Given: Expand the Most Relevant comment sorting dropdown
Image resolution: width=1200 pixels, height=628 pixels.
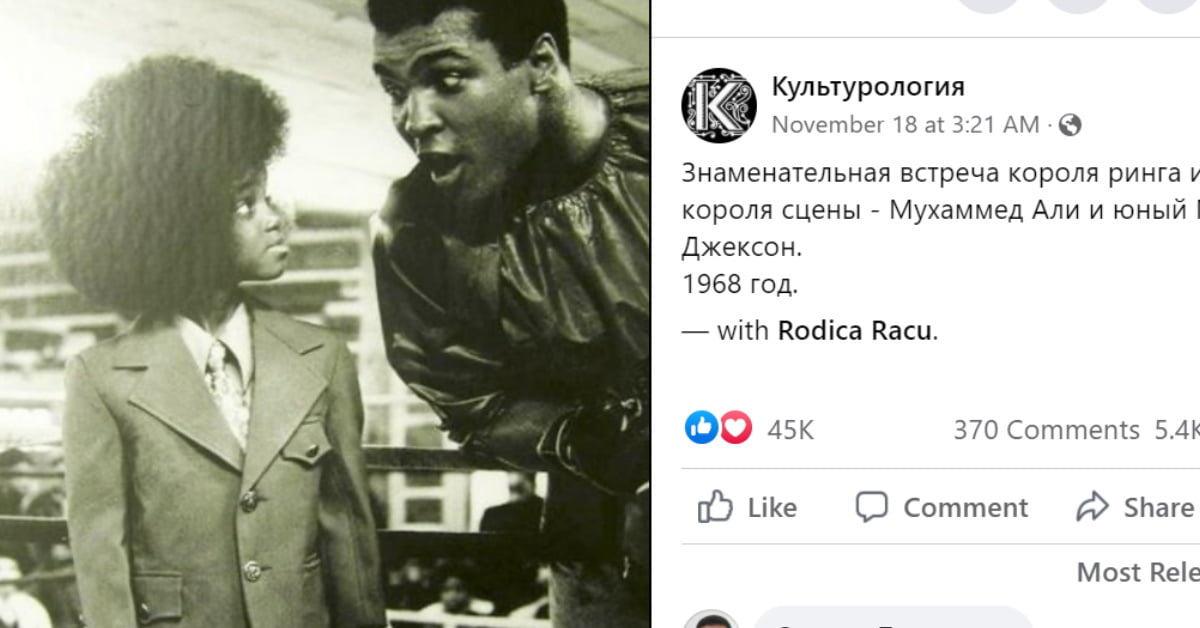Looking at the screenshot, I should coord(1138,572).
